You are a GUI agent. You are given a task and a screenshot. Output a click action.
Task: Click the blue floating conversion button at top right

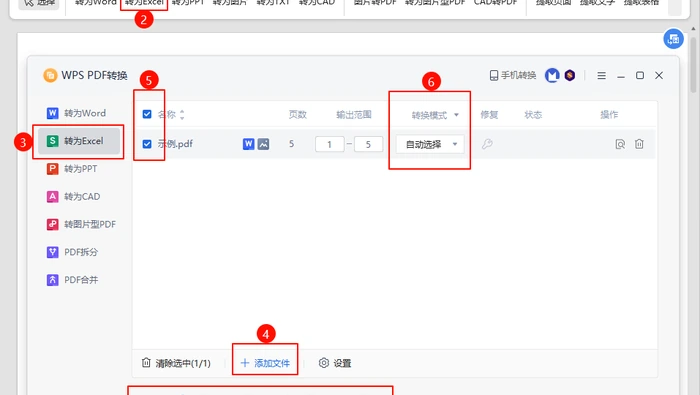coord(673,39)
